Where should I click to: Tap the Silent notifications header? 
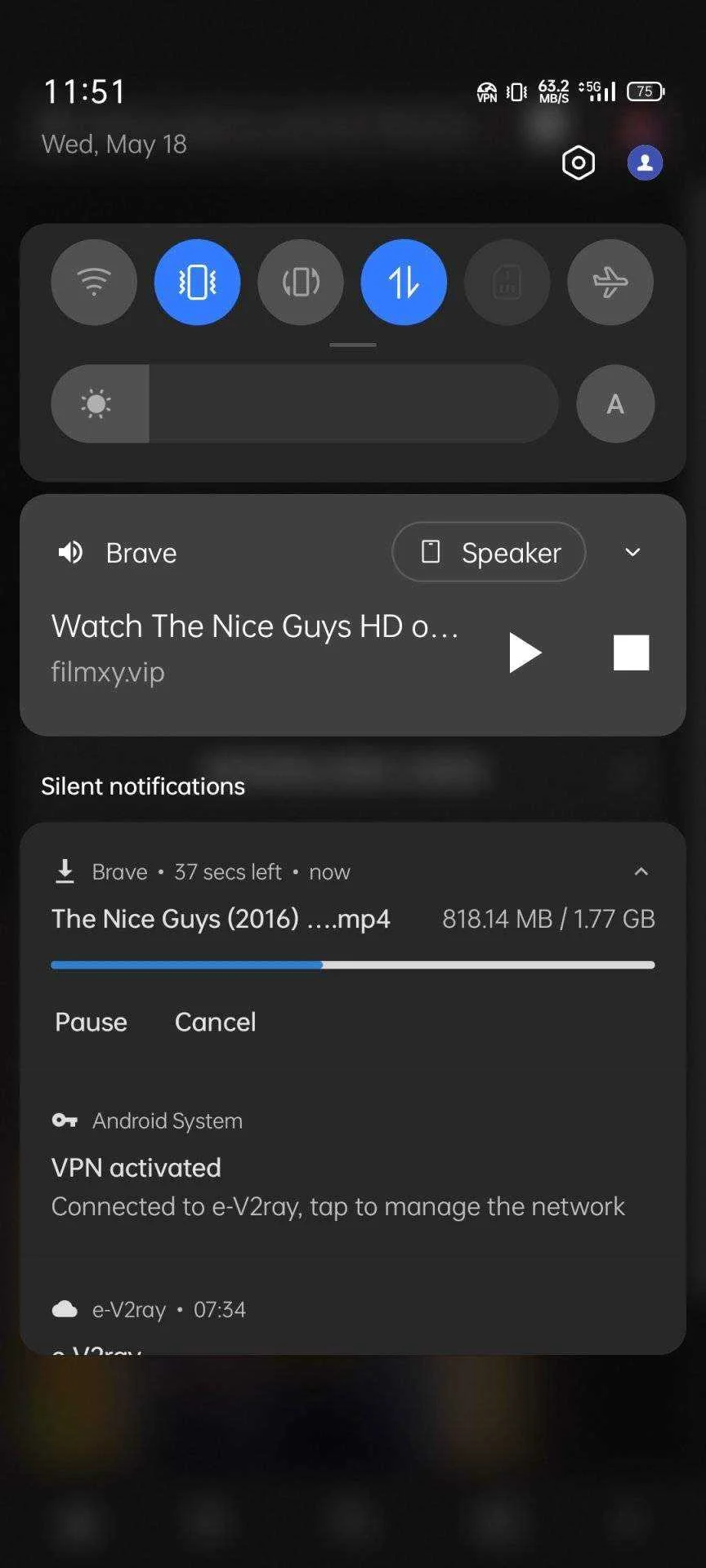tap(143, 786)
